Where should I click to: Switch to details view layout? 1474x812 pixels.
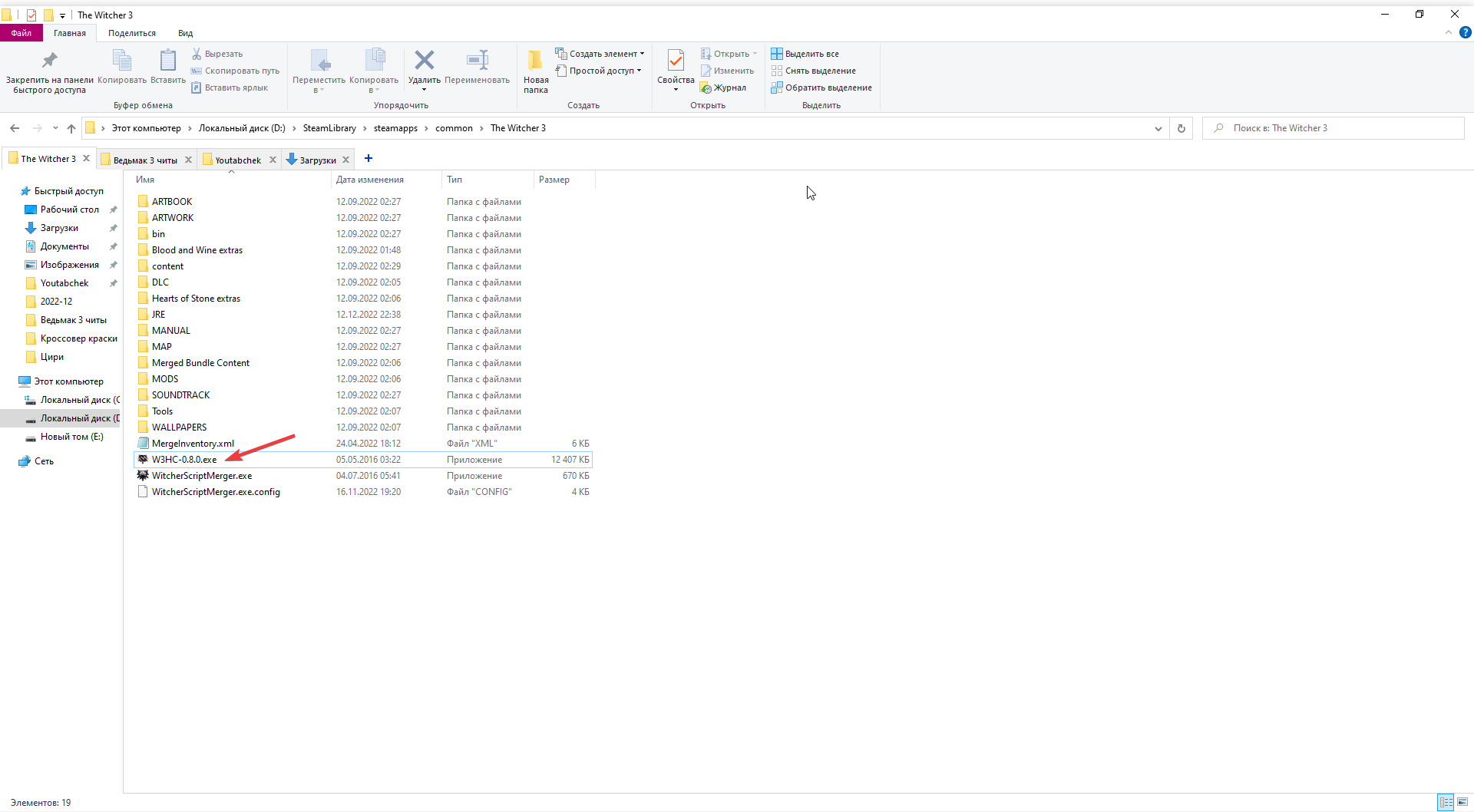(x=1446, y=803)
